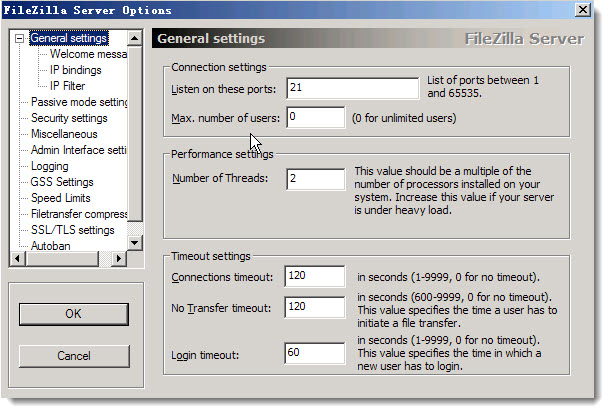Click the Listen on these ports field
This screenshot has height=413, width=609.
pos(353,88)
